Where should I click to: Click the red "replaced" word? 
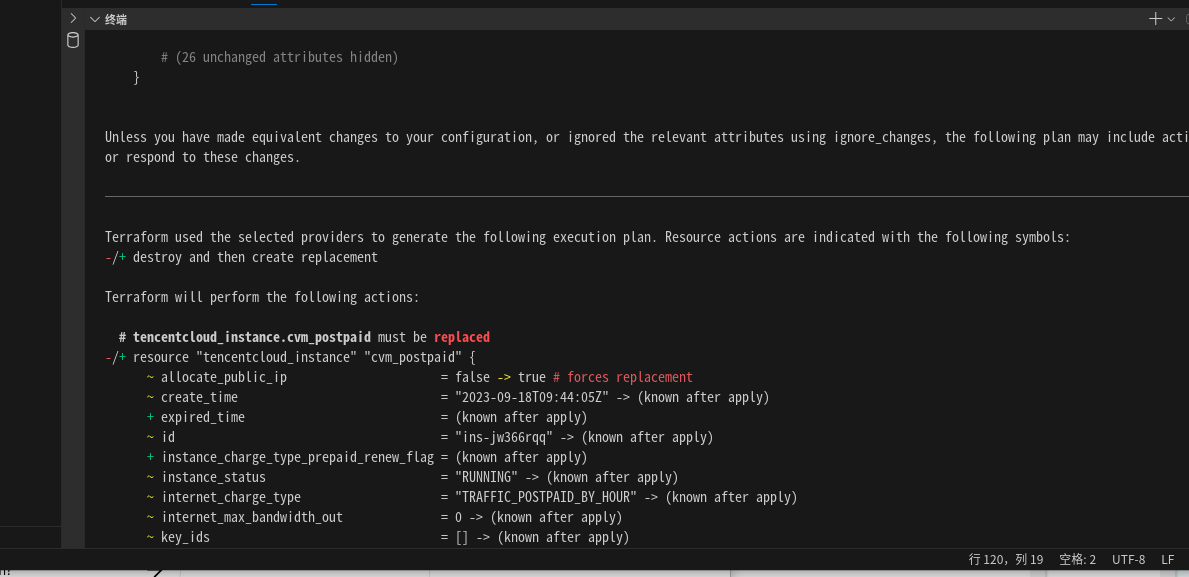point(462,337)
